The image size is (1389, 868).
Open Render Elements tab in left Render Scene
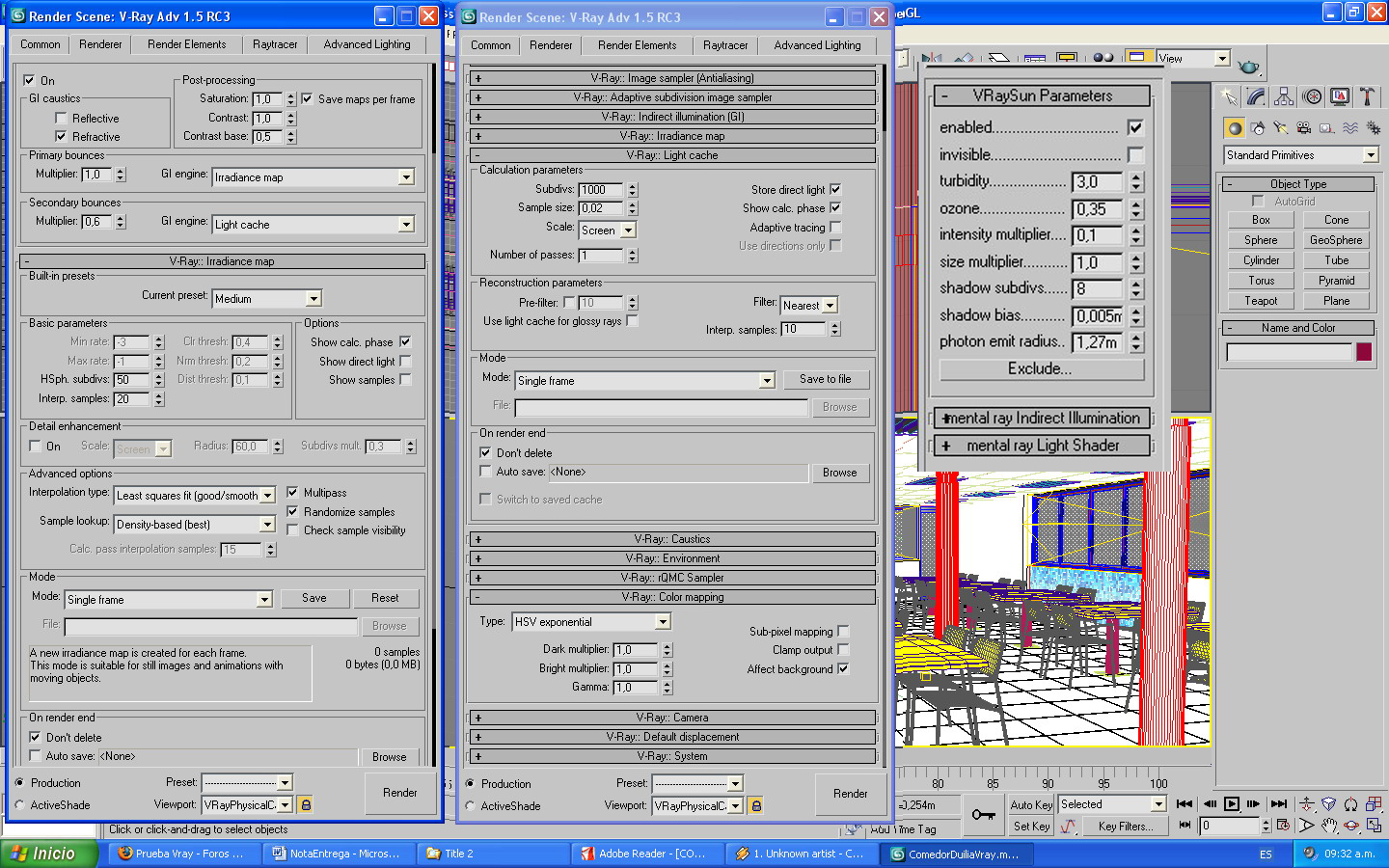click(187, 44)
